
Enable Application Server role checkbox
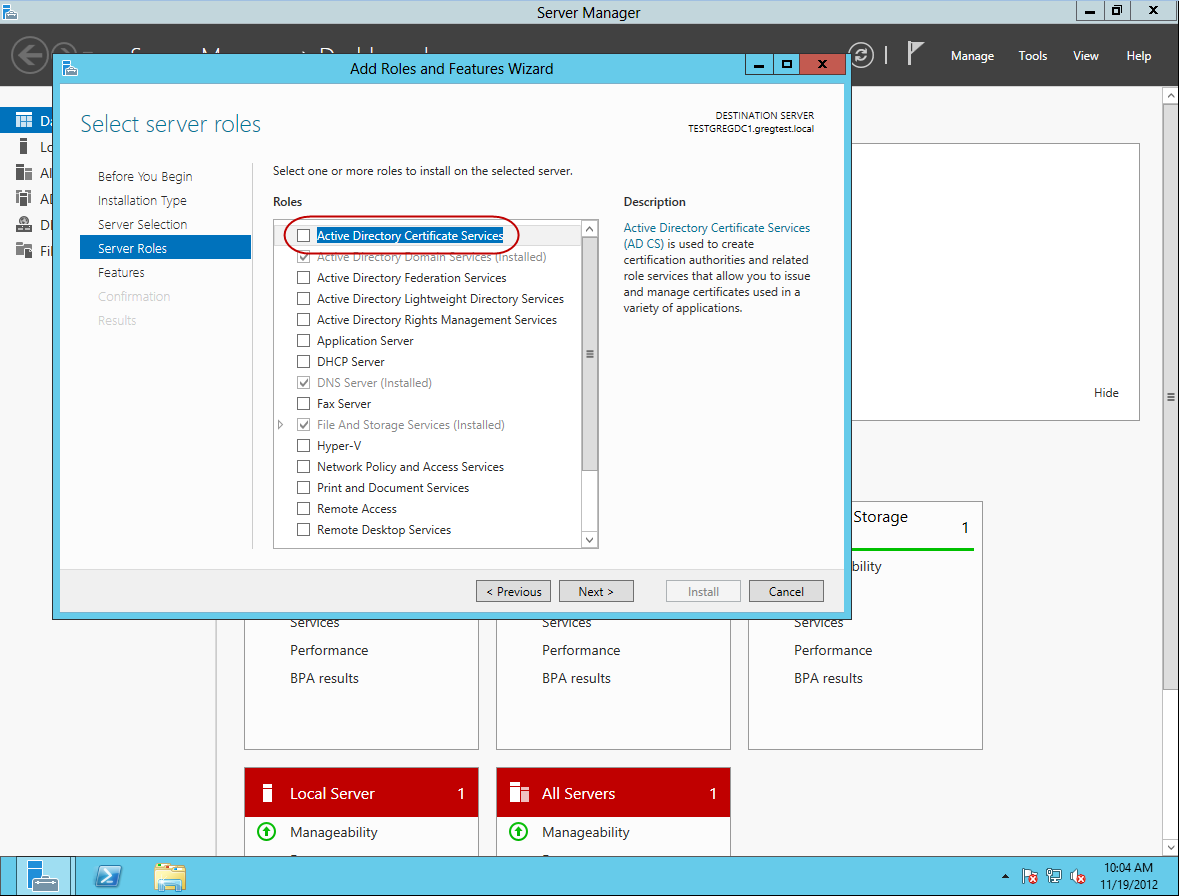click(304, 341)
